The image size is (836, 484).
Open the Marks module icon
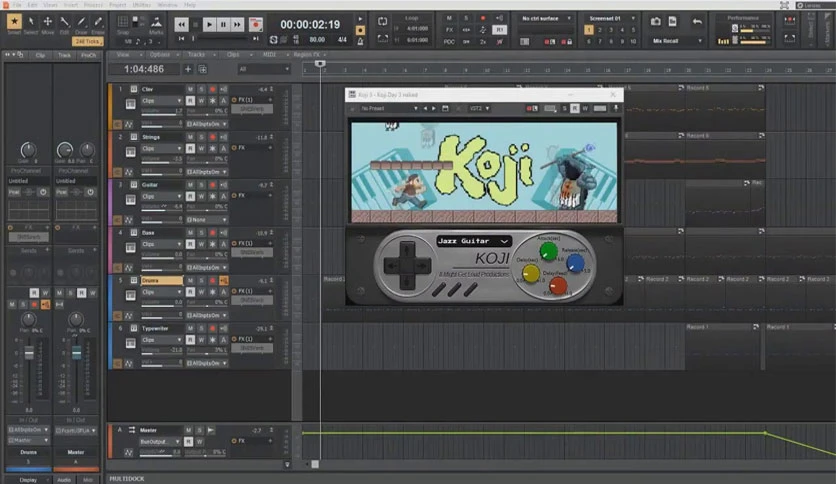click(x=156, y=22)
